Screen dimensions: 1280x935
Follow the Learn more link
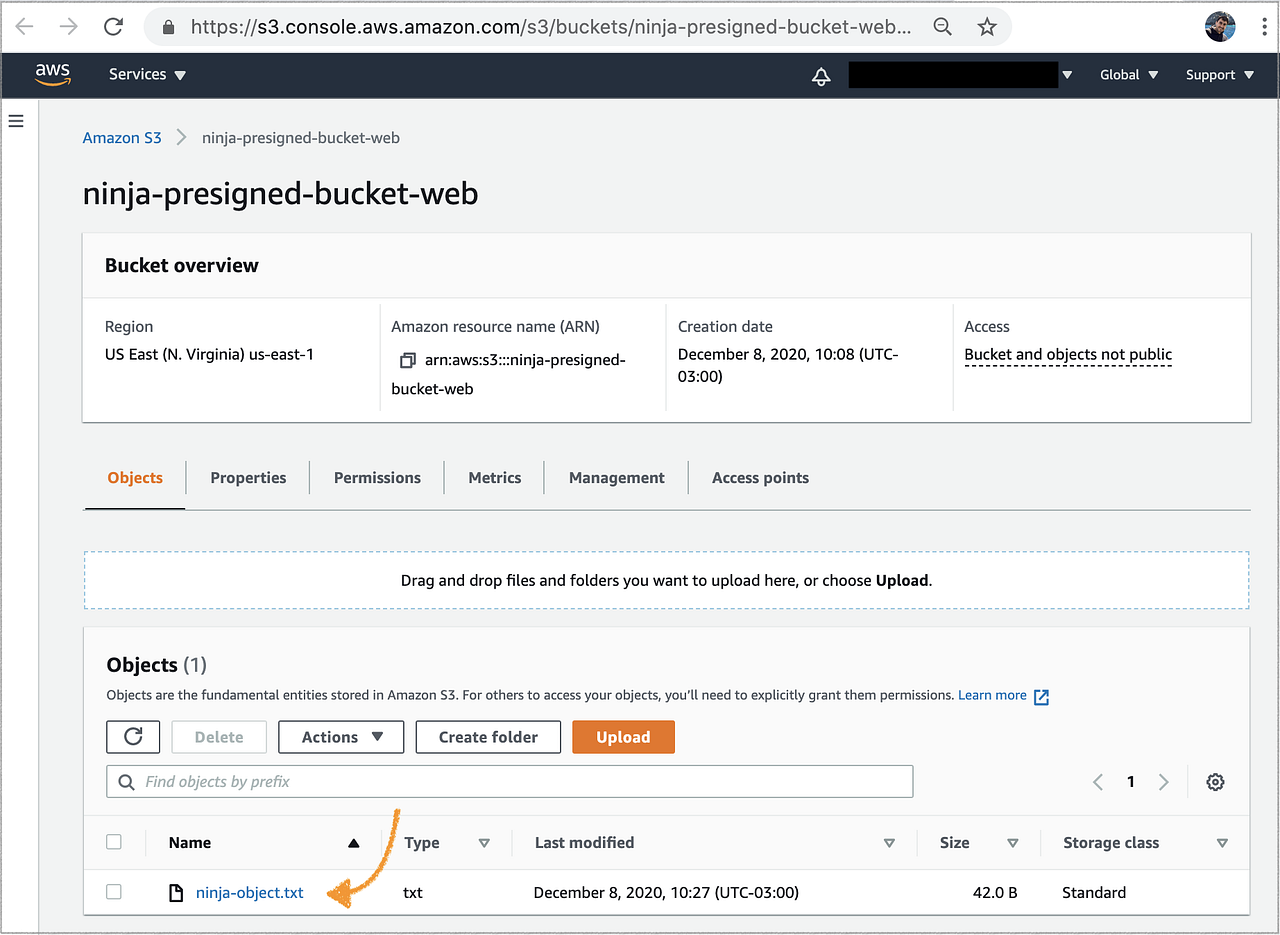[x=993, y=694]
